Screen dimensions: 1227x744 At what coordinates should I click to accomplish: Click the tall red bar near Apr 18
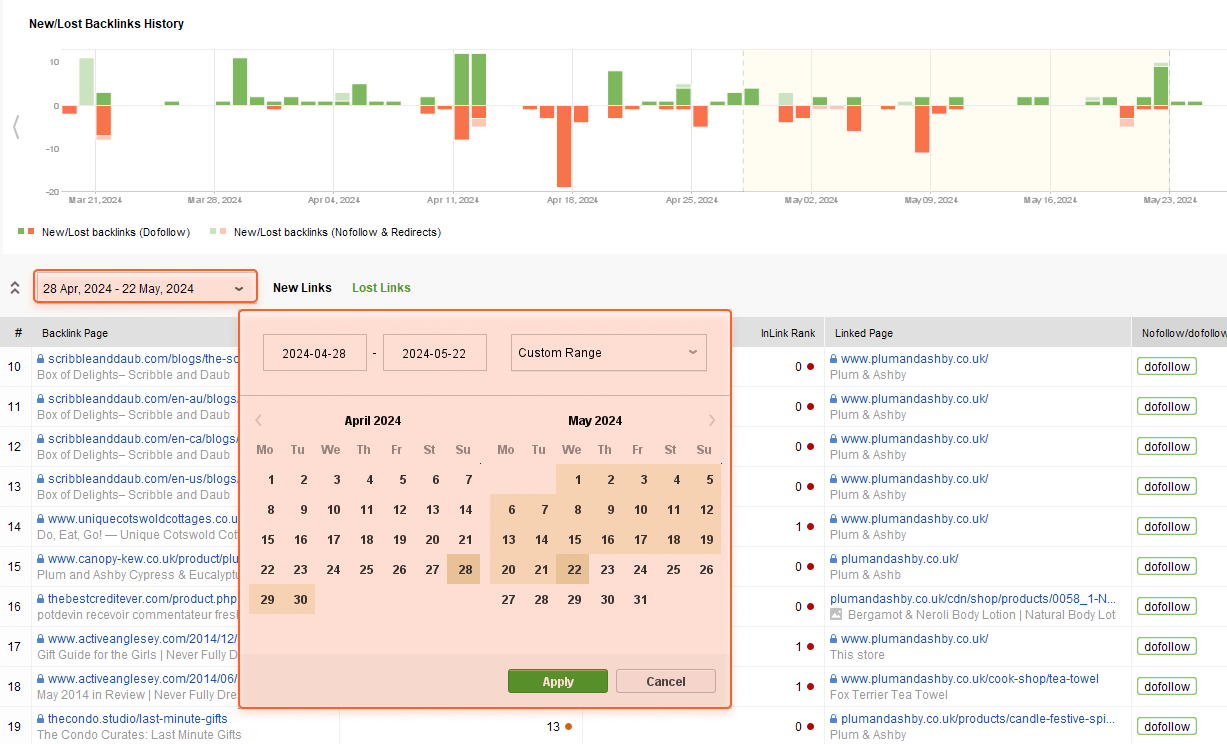(564, 146)
